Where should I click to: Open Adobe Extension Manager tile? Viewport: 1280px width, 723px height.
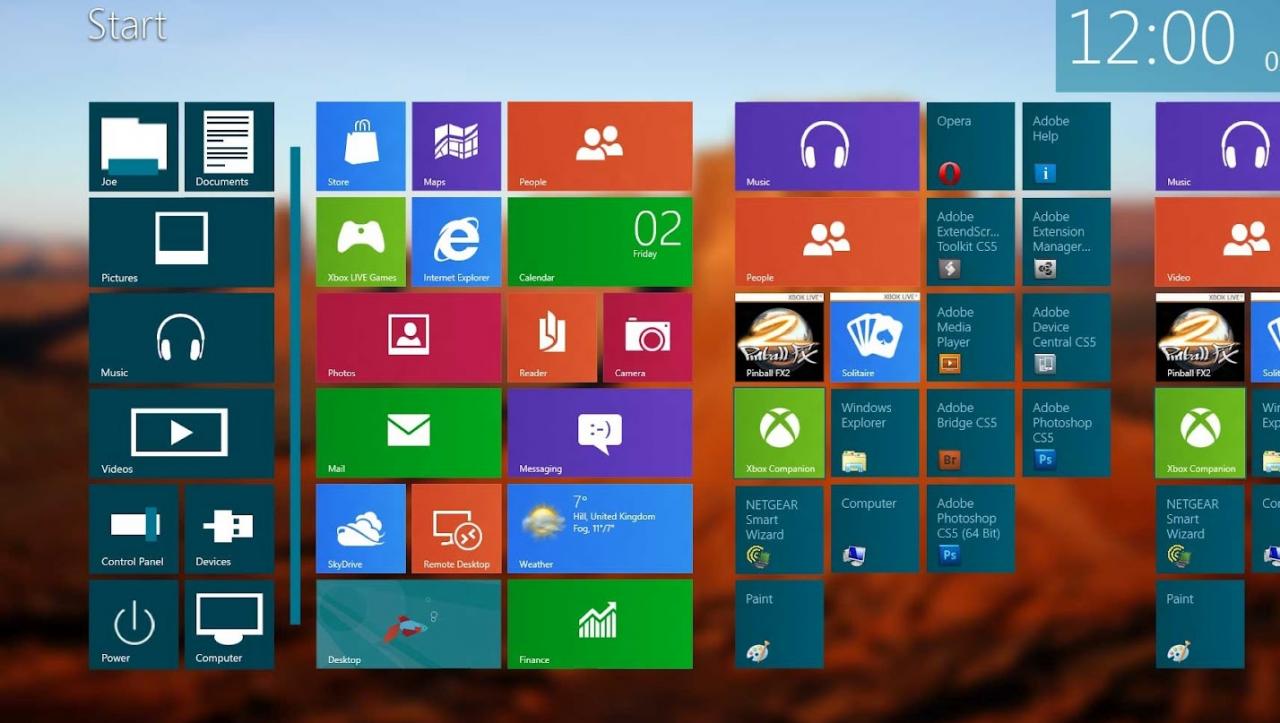pos(1066,242)
